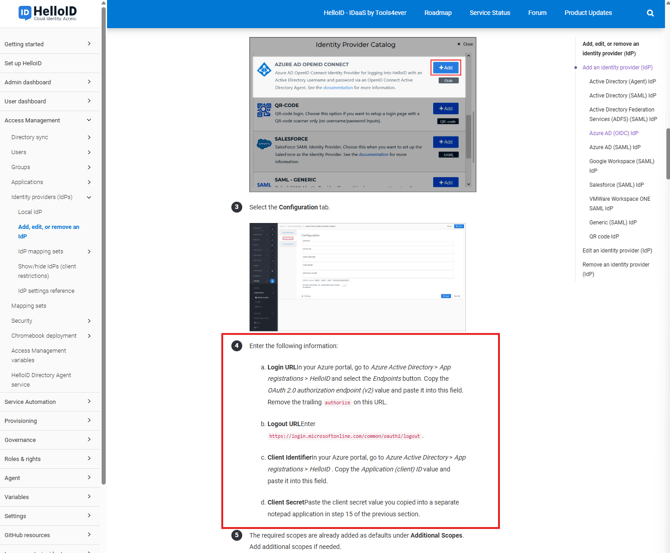Click the HelloID logo

[x=47, y=13]
